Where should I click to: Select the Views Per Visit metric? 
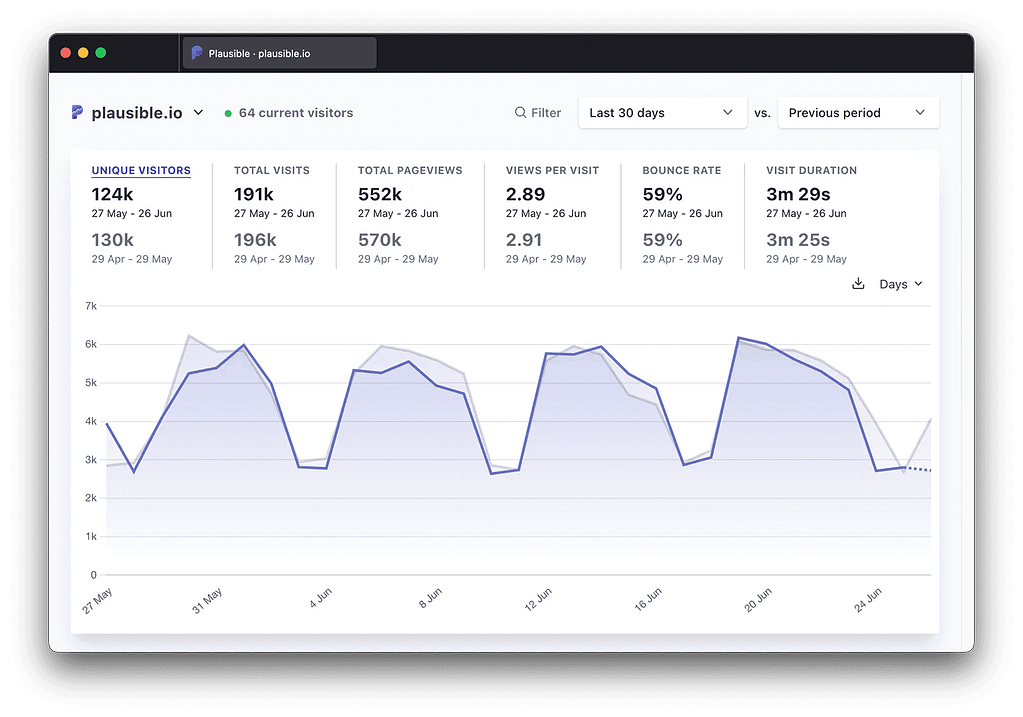tap(551, 171)
